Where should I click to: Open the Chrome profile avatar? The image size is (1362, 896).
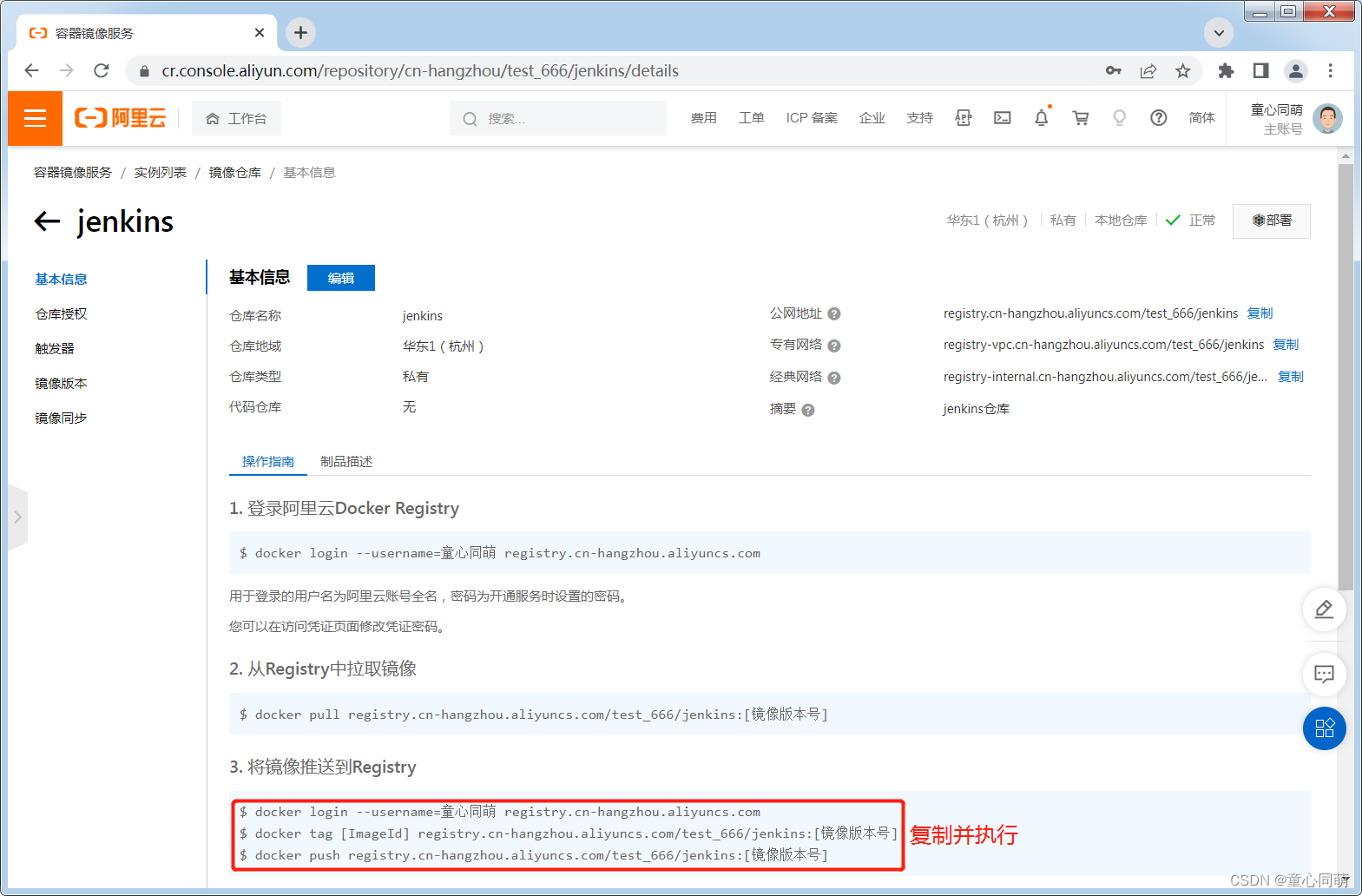tap(1296, 70)
